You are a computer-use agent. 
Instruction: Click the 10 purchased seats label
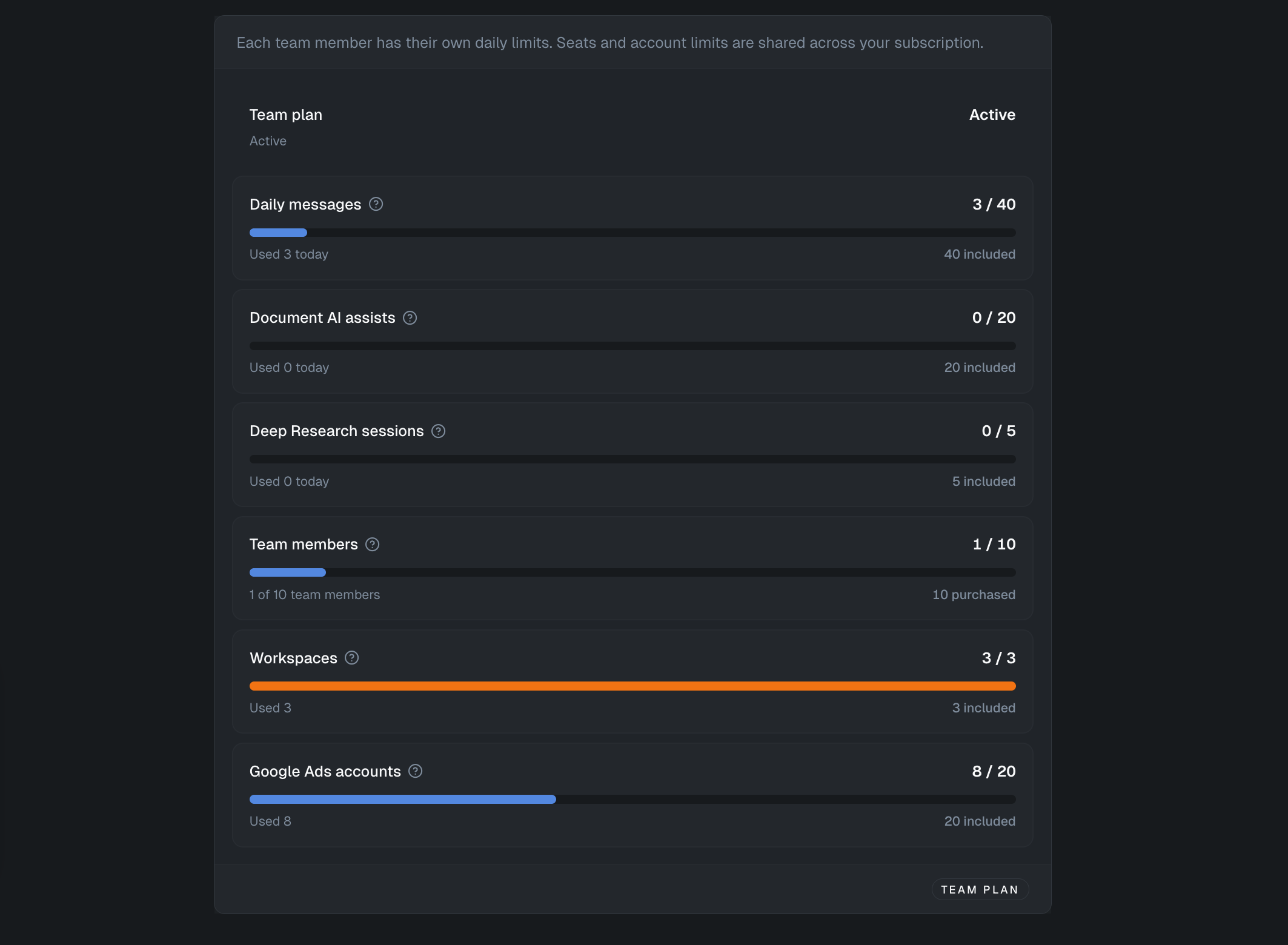(x=974, y=595)
